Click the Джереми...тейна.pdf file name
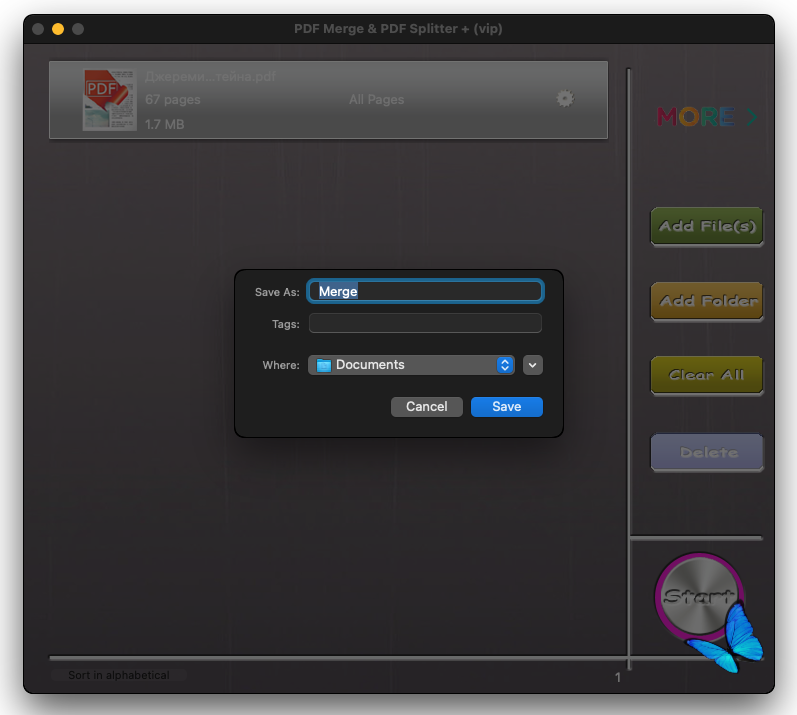 pyautogui.click(x=210, y=77)
